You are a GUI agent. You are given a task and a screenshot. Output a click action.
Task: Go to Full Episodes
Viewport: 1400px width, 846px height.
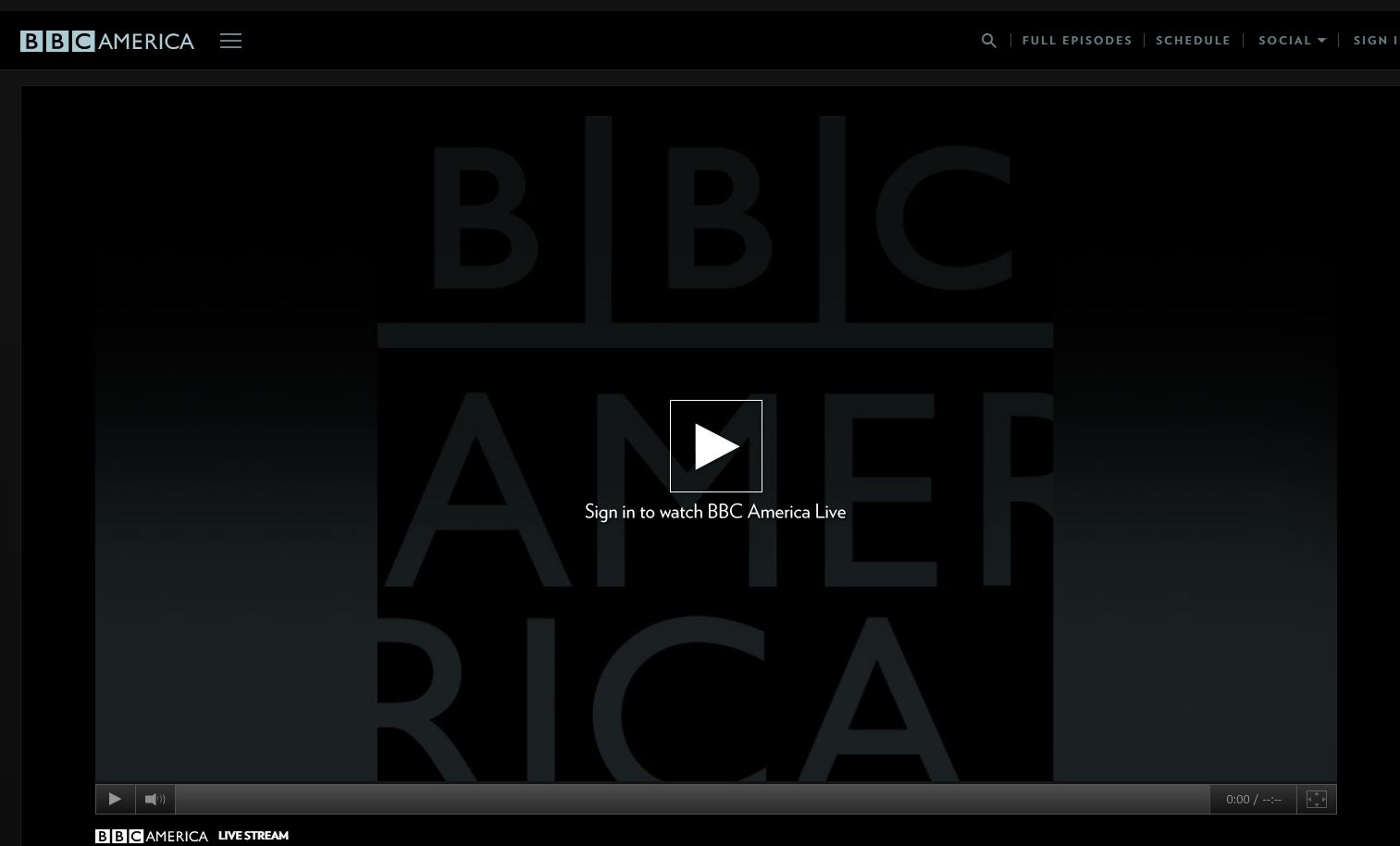(x=1077, y=41)
